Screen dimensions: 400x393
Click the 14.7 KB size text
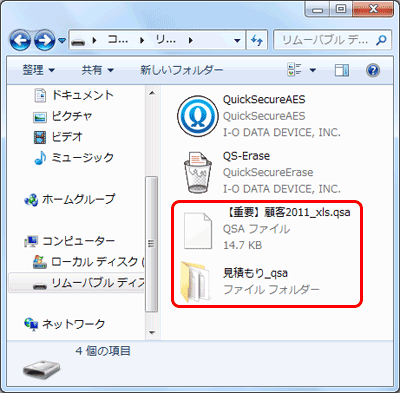point(242,245)
